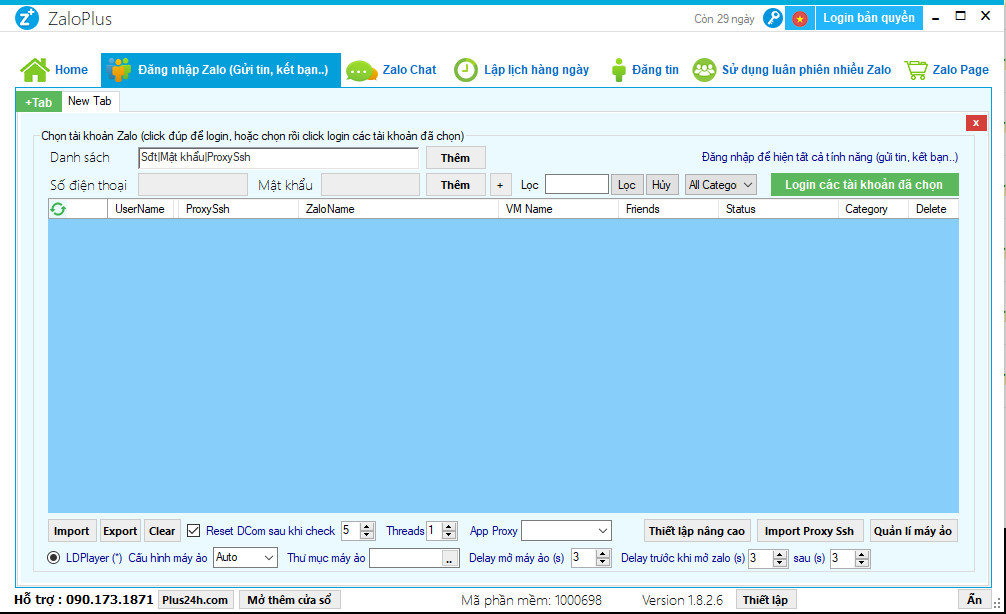Click Thêm button next to Danh sách
This screenshot has width=1006, height=614.
click(456, 158)
